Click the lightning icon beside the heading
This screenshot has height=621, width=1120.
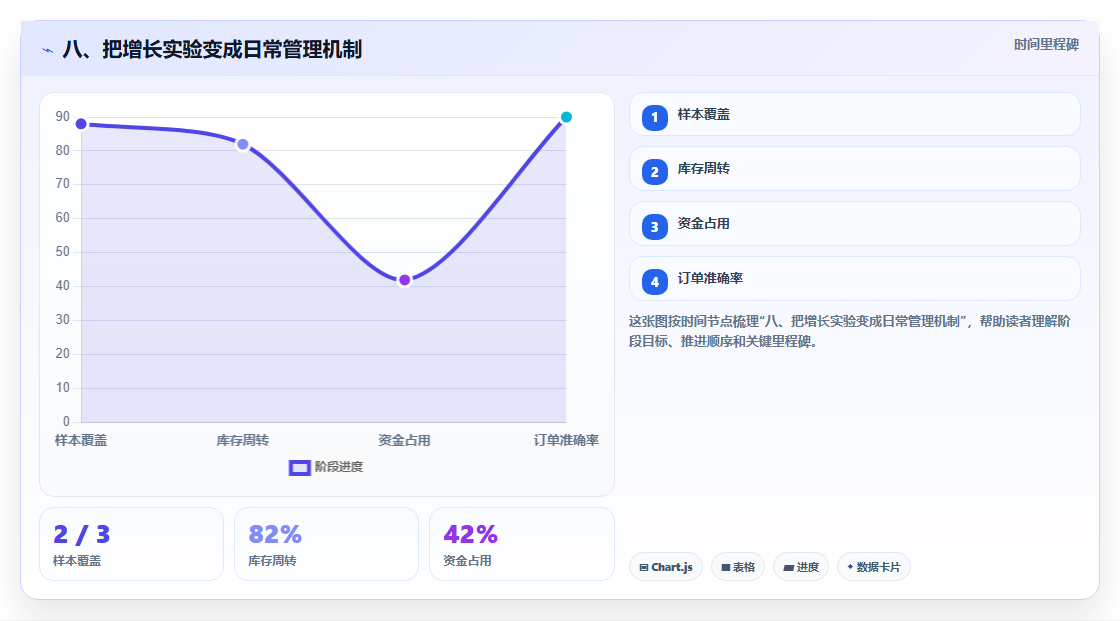point(48,50)
